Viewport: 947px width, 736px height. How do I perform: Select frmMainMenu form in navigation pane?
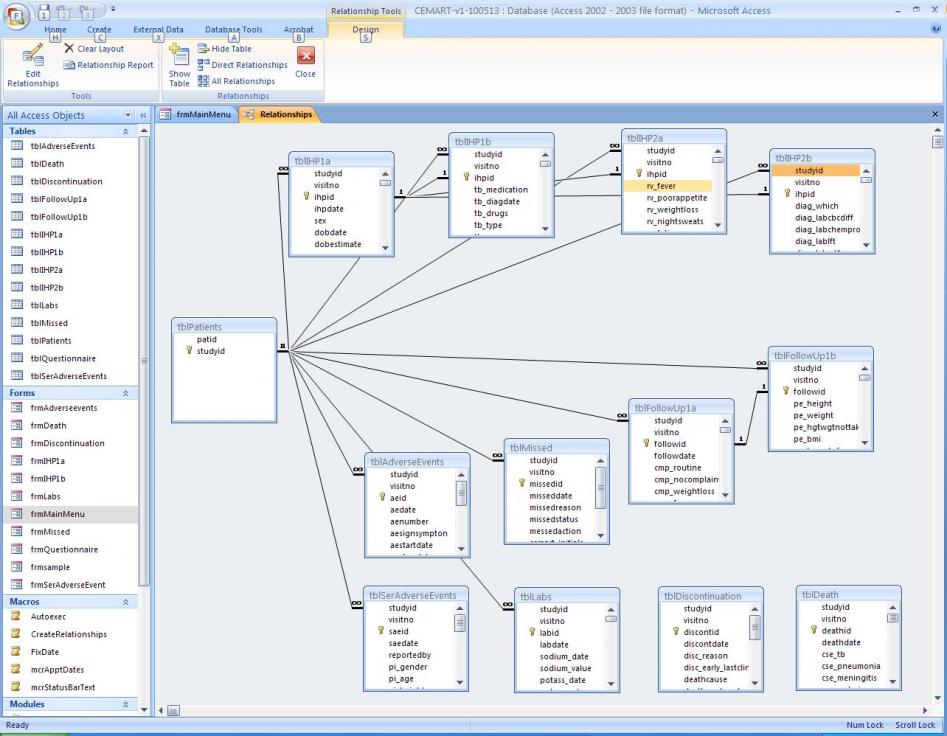[71, 514]
